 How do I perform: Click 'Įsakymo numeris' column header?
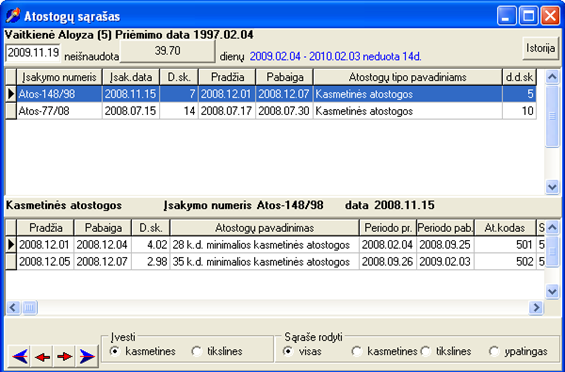59,77
